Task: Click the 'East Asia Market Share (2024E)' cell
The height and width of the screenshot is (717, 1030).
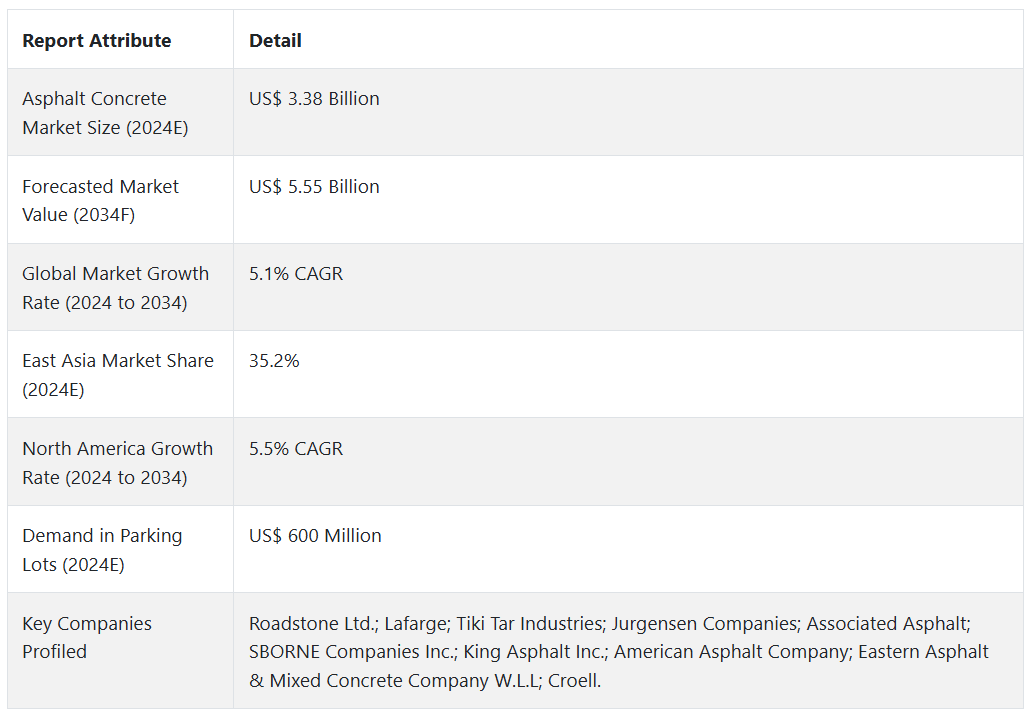Action: coord(117,375)
